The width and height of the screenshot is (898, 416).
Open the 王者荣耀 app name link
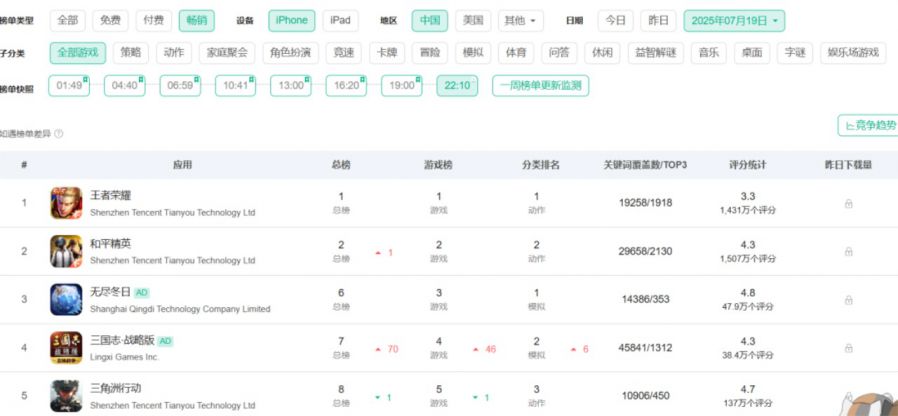(111, 195)
